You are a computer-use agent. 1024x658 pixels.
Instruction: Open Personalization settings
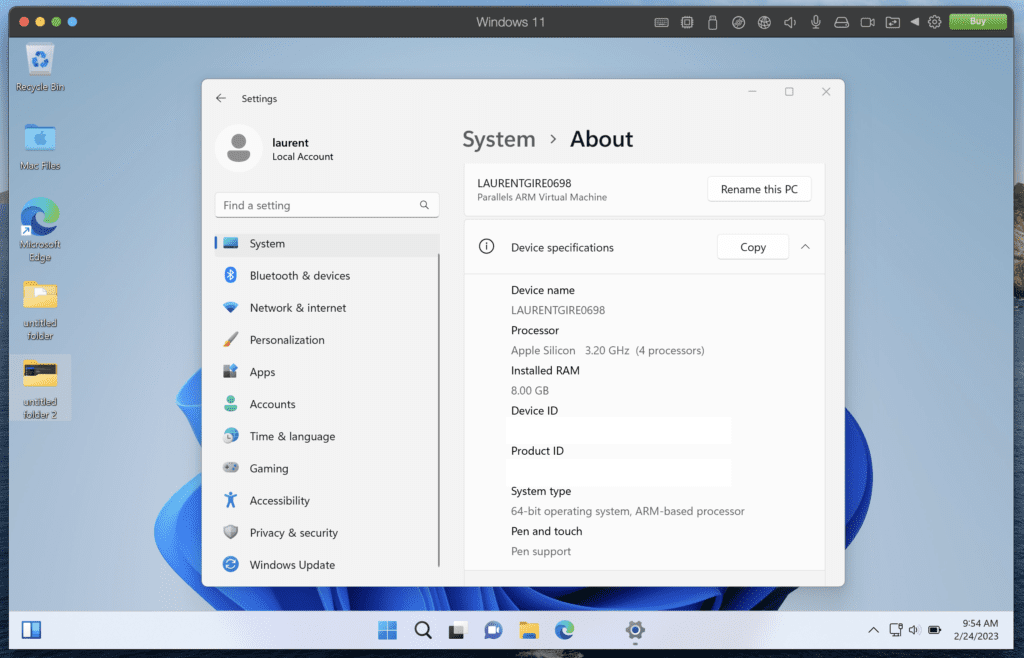pyautogui.click(x=327, y=339)
